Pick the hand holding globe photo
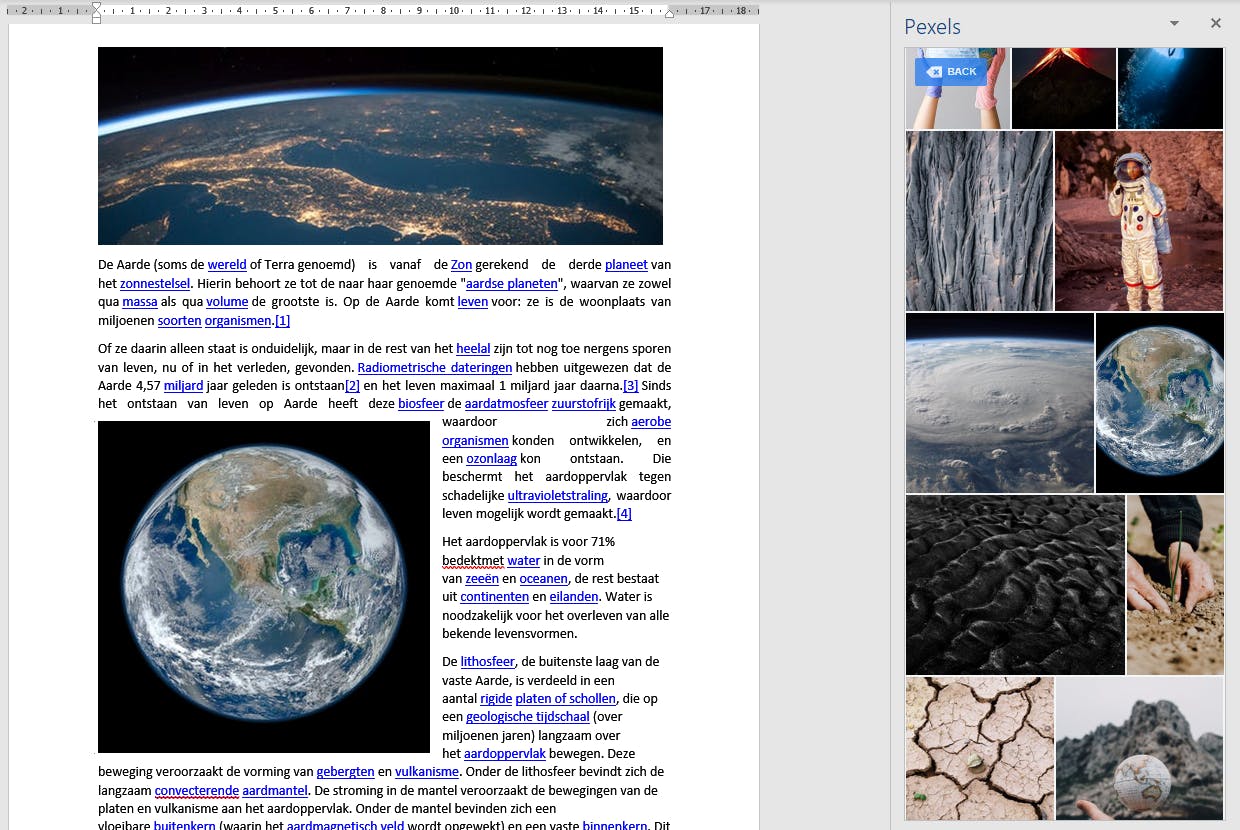The height and width of the screenshot is (830, 1240). [x=1139, y=748]
